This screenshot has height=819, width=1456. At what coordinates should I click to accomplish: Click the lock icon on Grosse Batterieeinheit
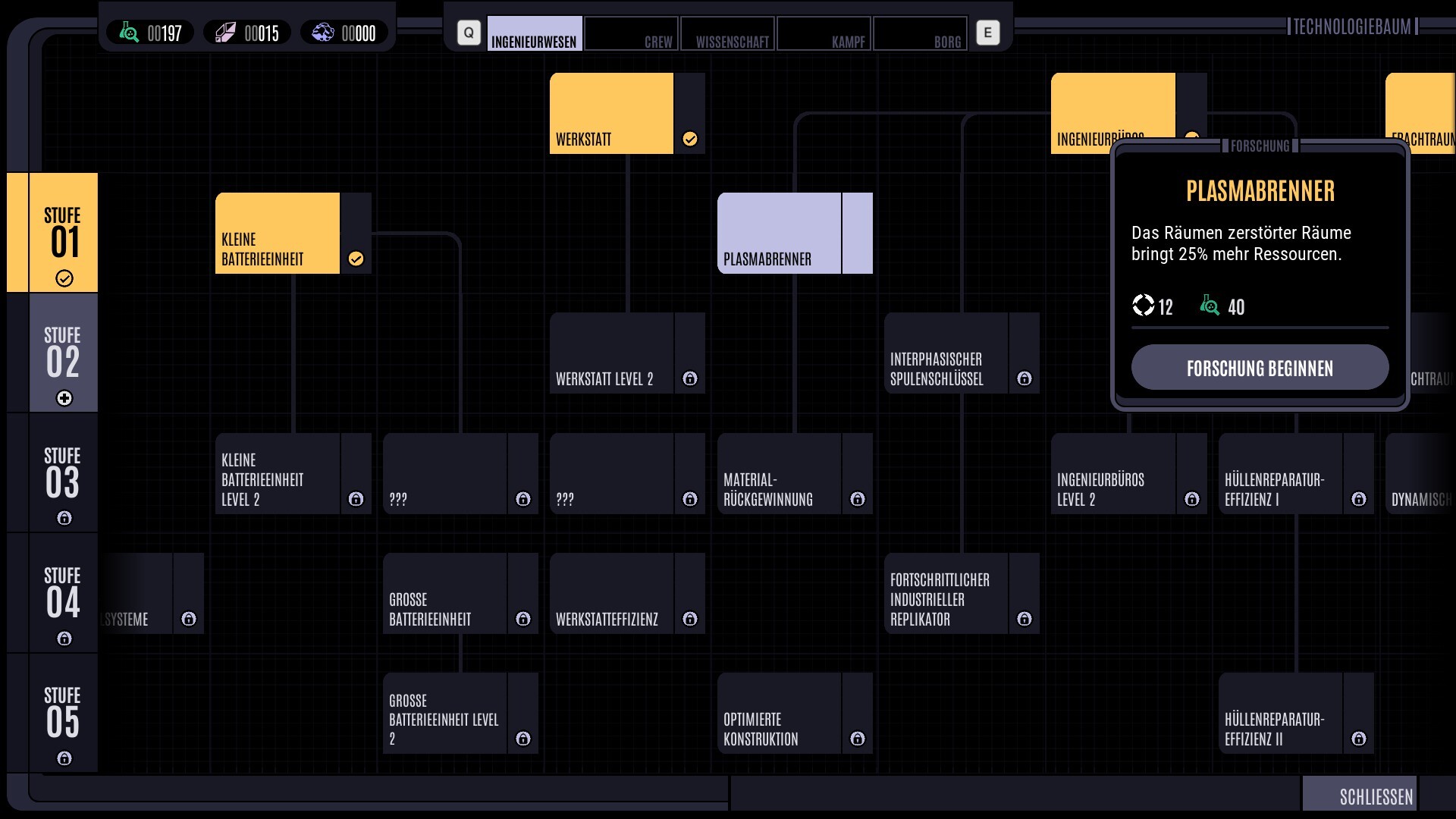(x=523, y=619)
